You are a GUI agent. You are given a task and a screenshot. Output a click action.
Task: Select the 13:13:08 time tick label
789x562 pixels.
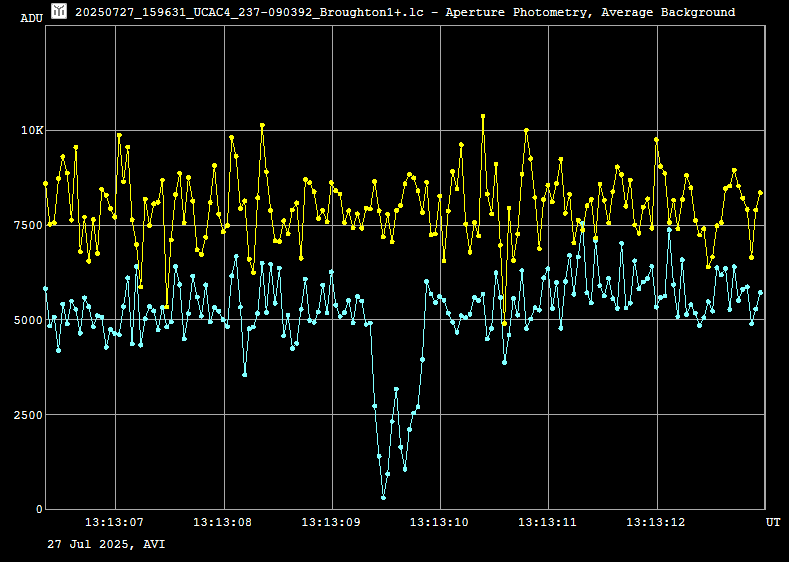pyautogui.click(x=222, y=522)
